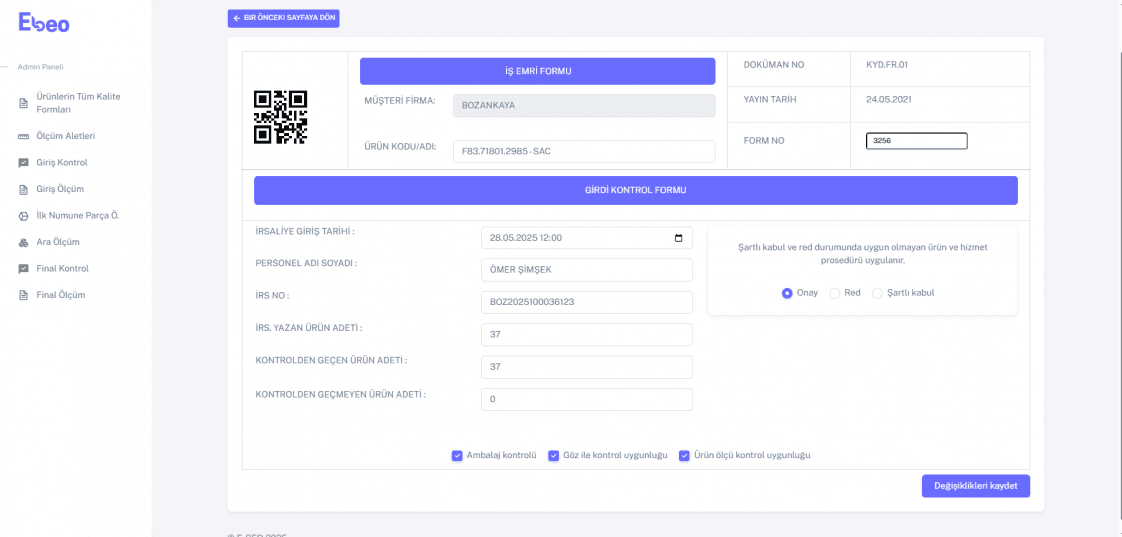Toggle the Ambalaj kontrolü checkbox

pos(457,455)
